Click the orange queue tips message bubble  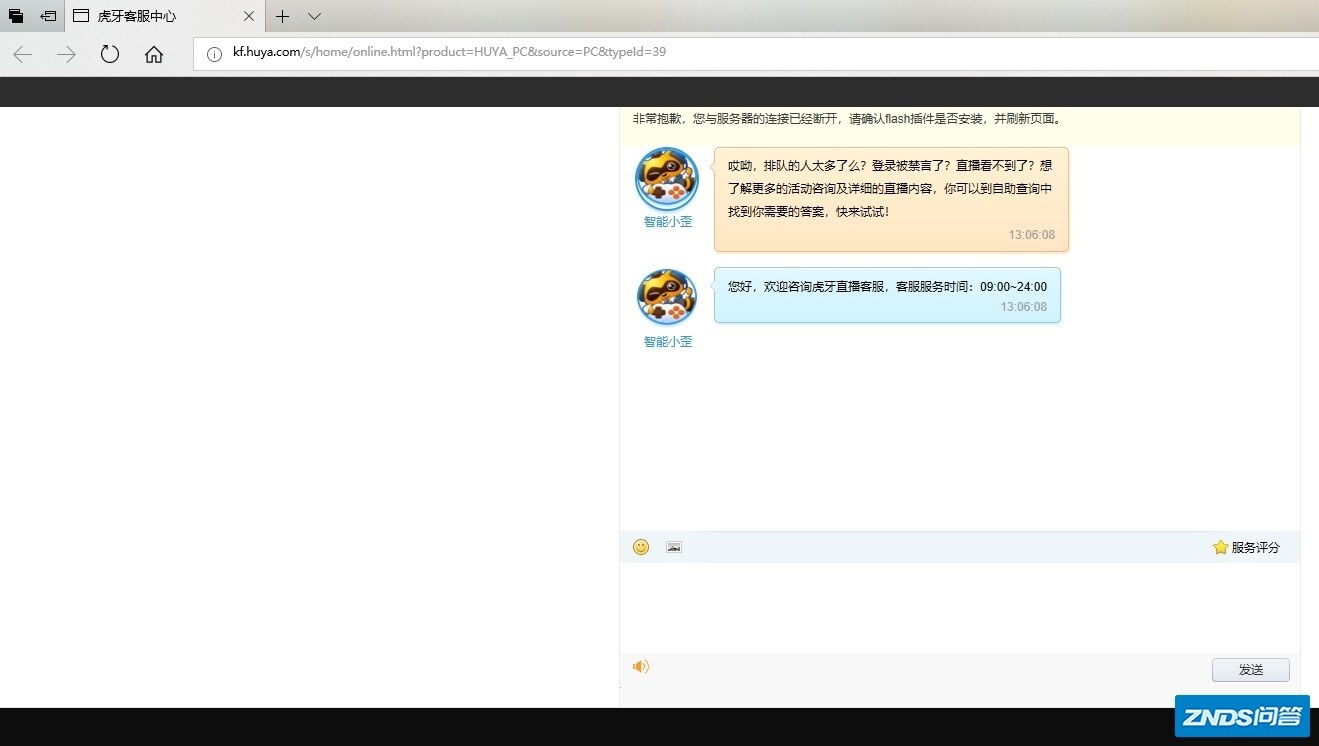coord(891,200)
